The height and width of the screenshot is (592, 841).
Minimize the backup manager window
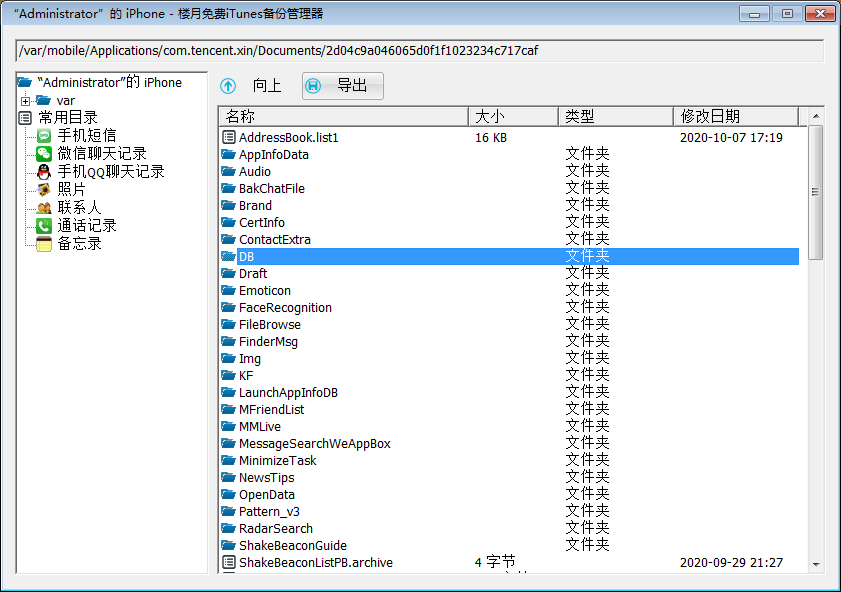point(754,14)
